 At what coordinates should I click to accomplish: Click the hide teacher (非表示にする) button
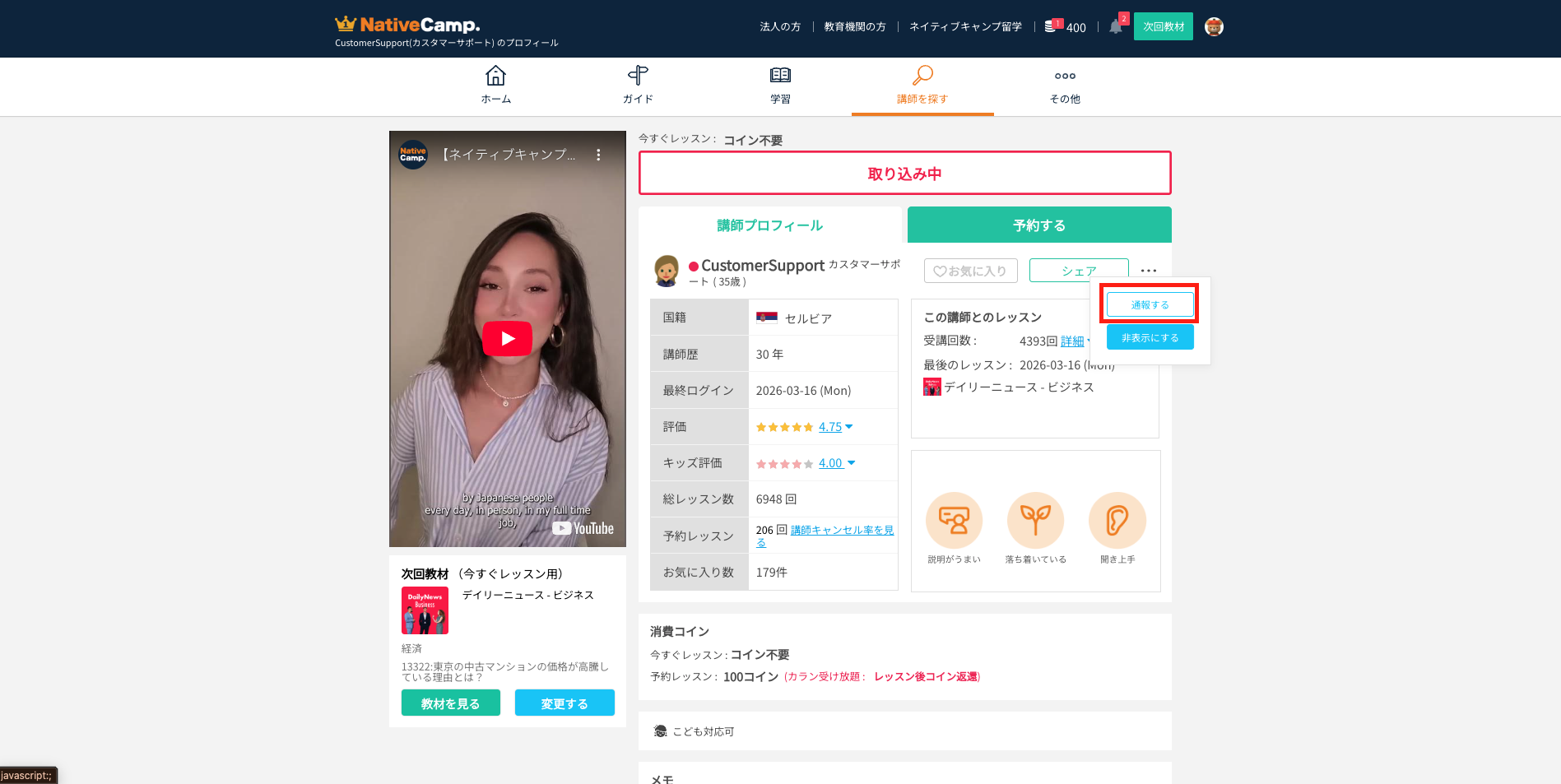pyautogui.click(x=1150, y=337)
